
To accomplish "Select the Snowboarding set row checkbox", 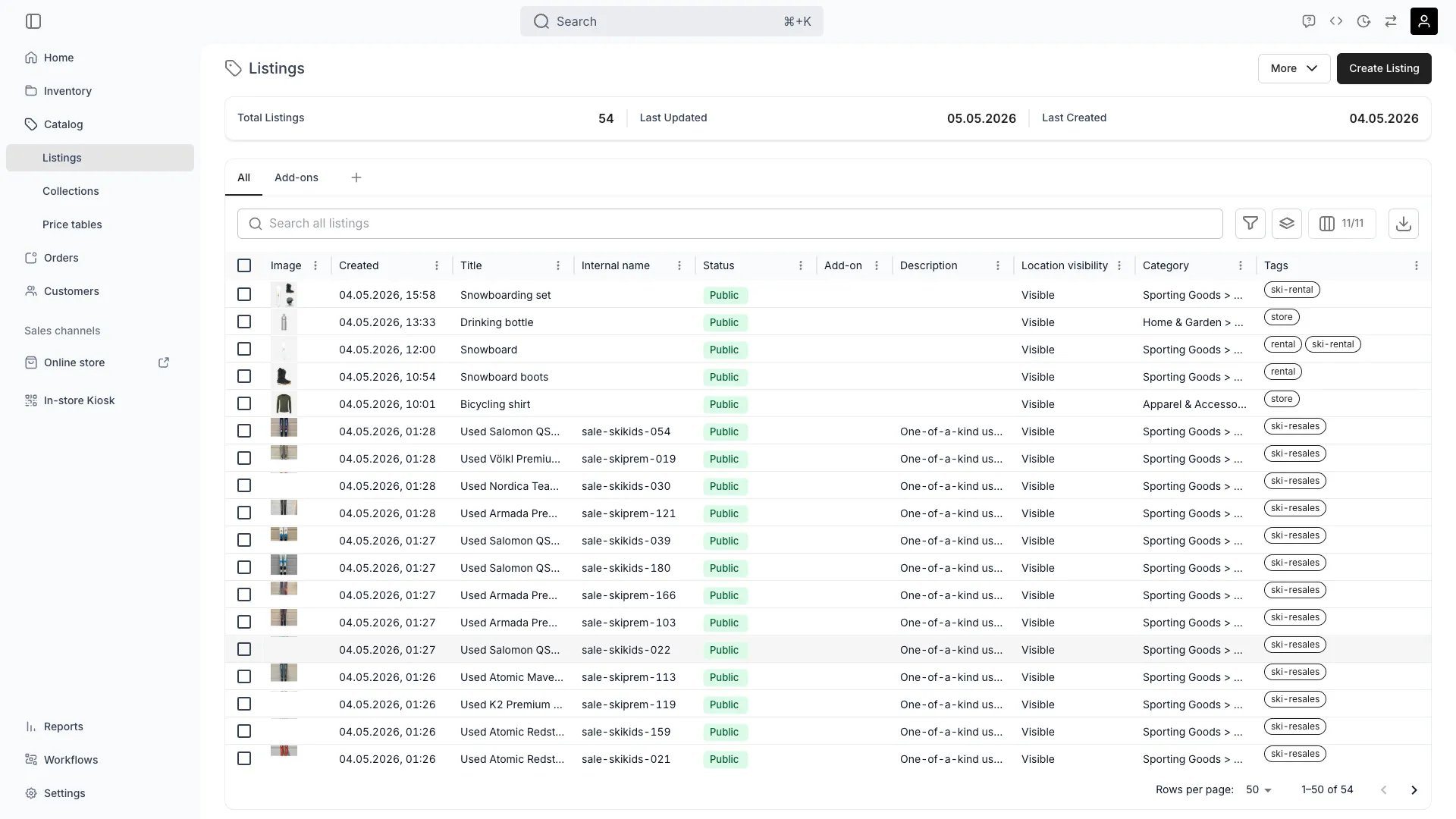I will click(244, 294).
